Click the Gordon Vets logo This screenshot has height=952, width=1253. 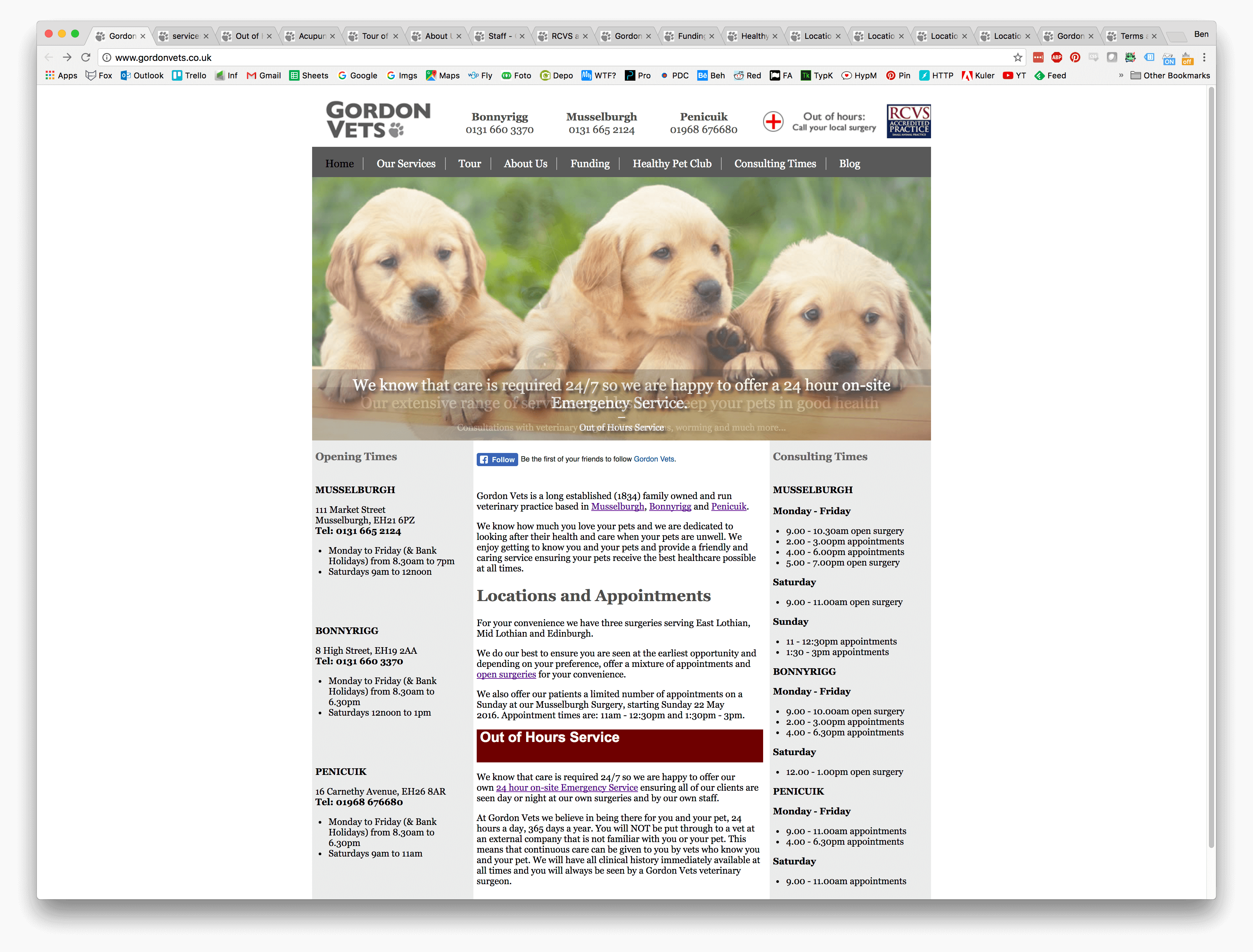[378, 119]
